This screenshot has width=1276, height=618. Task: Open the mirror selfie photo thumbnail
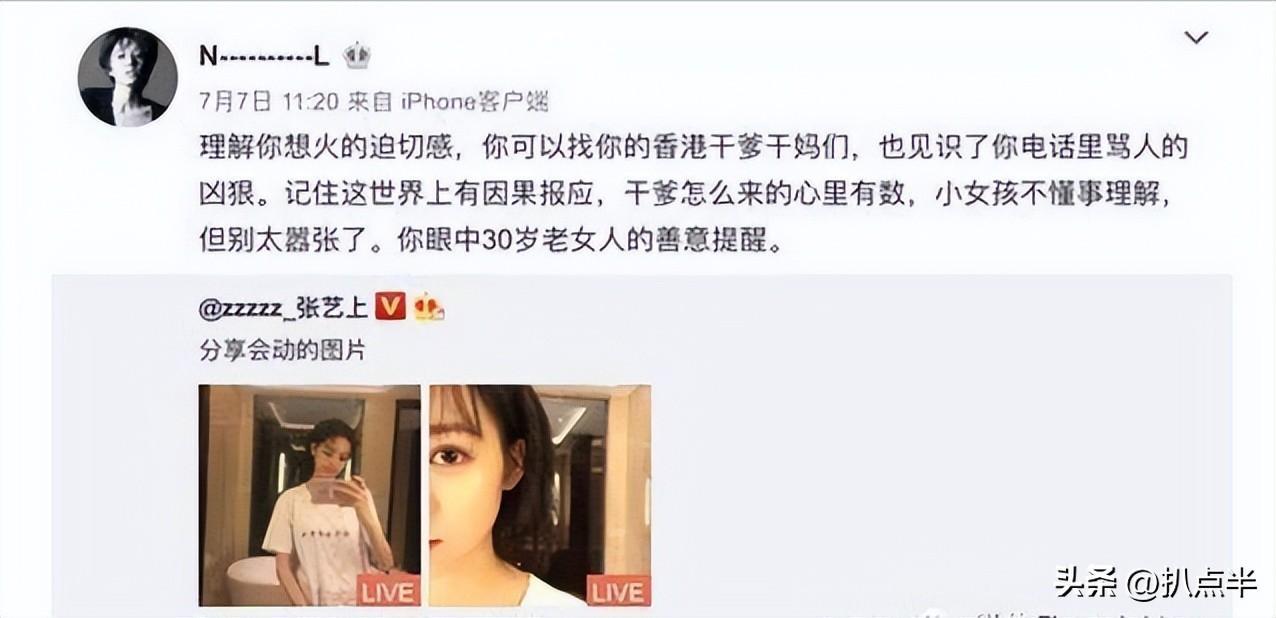coord(309,495)
